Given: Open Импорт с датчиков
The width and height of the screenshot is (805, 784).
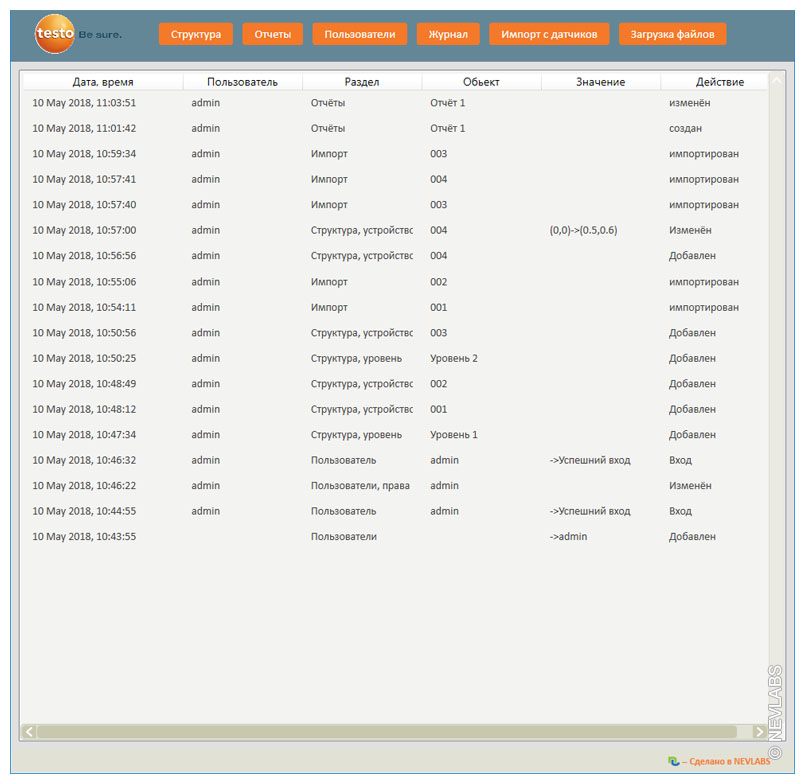Looking at the screenshot, I should pos(549,34).
